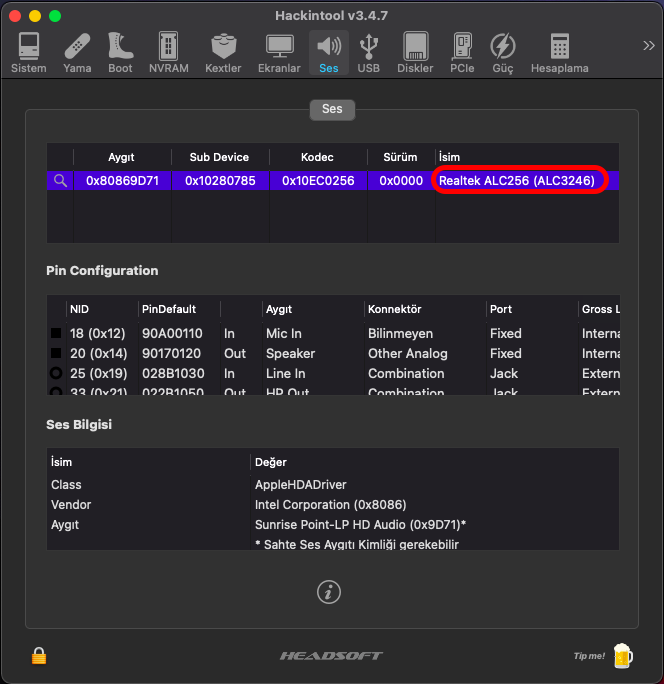Open the Hesaplama calculator section
This screenshot has height=684, width=664.
(559, 52)
